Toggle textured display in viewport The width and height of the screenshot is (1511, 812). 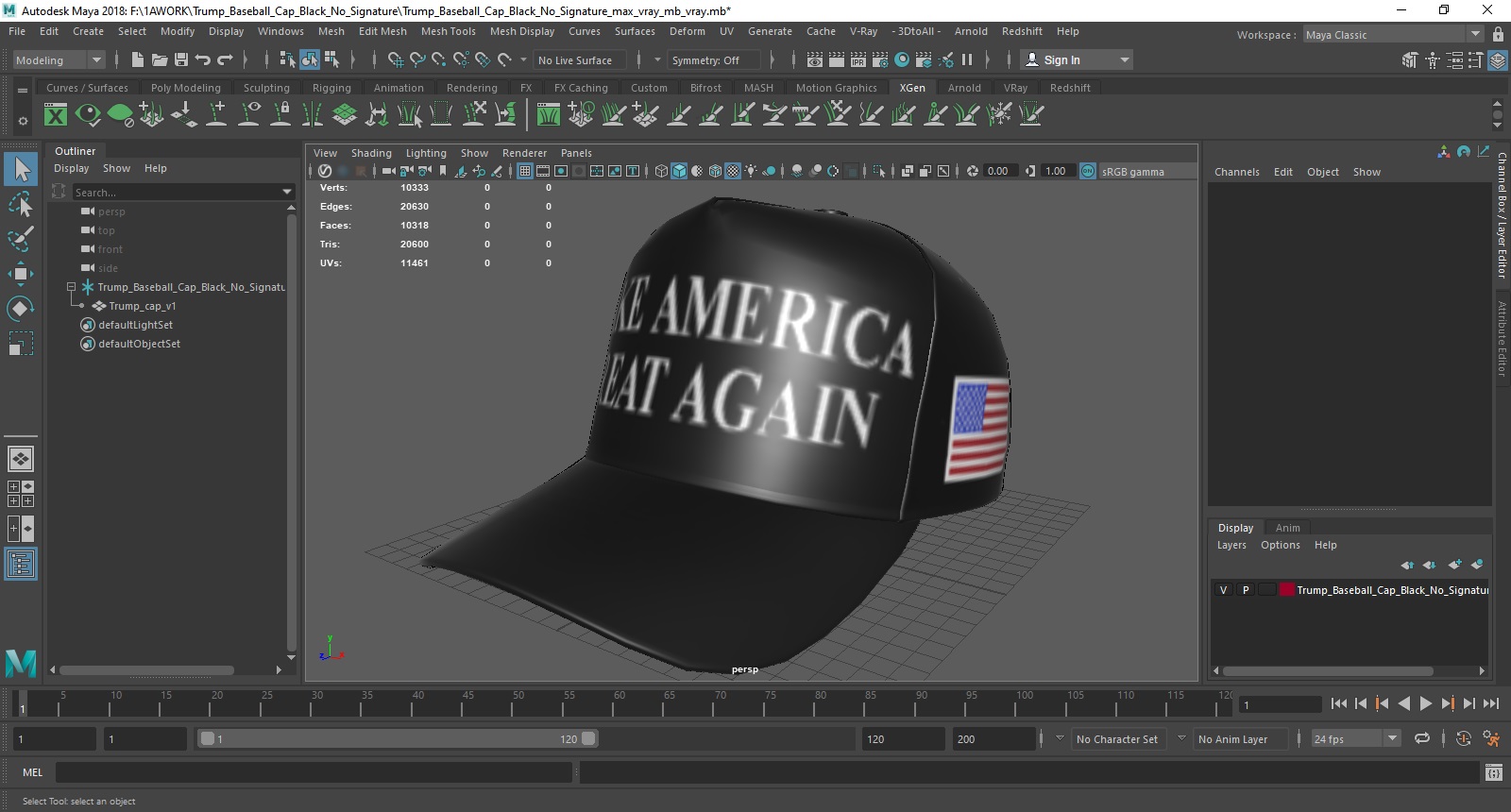(733, 171)
